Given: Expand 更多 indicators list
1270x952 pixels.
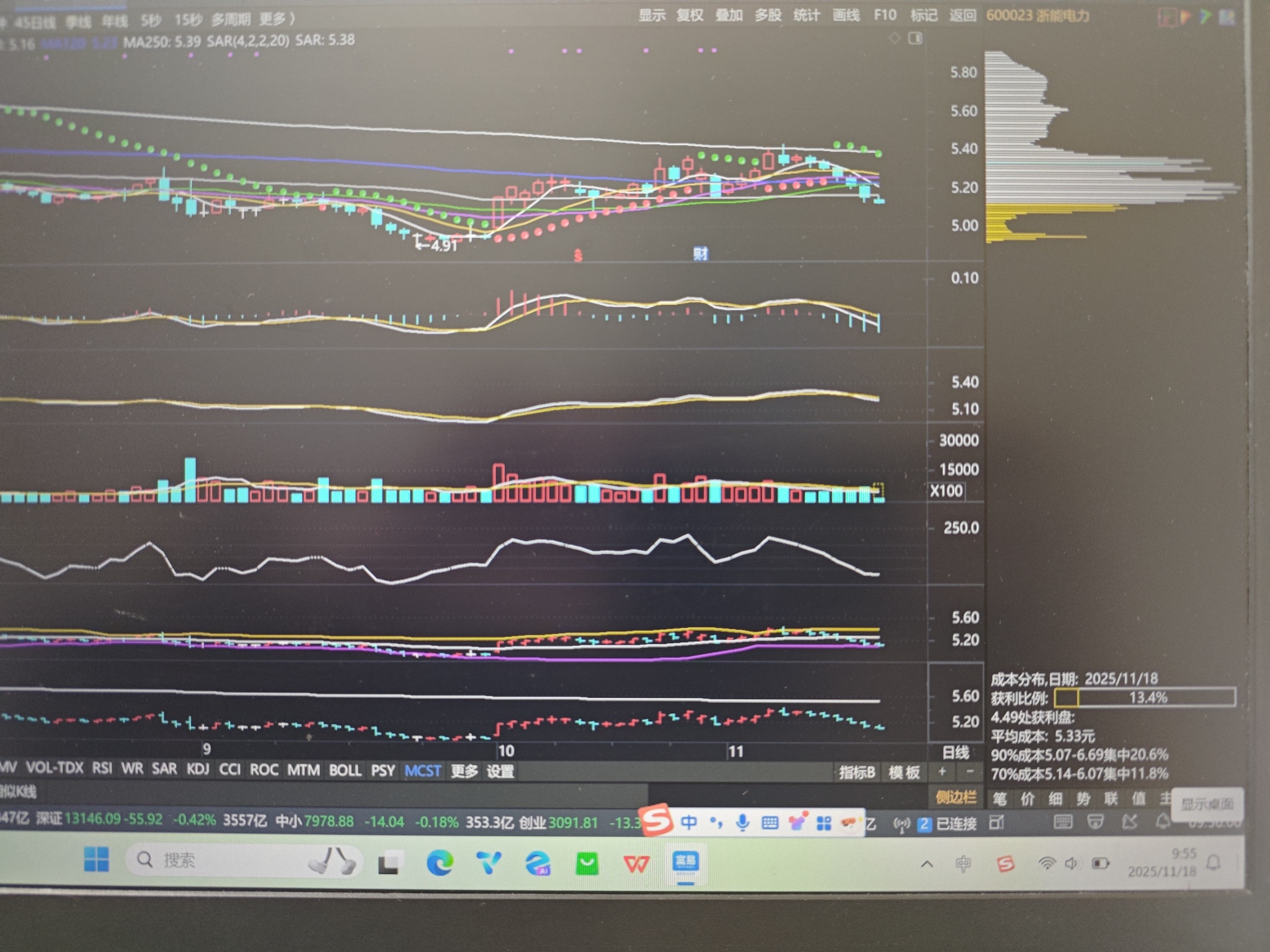Looking at the screenshot, I should pyautogui.click(x=464, y=771).
